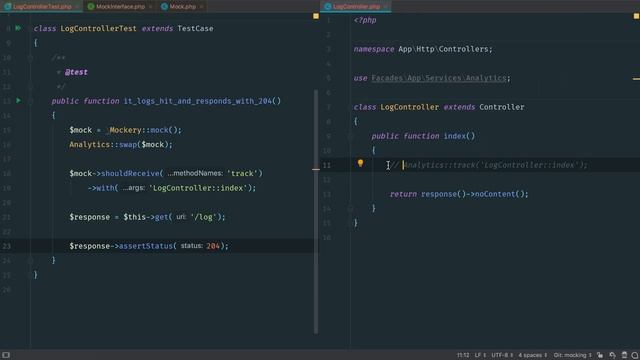Click line number 11 in right gutter
The height and width of the screenshot is (360, 640).
(327, 165)
